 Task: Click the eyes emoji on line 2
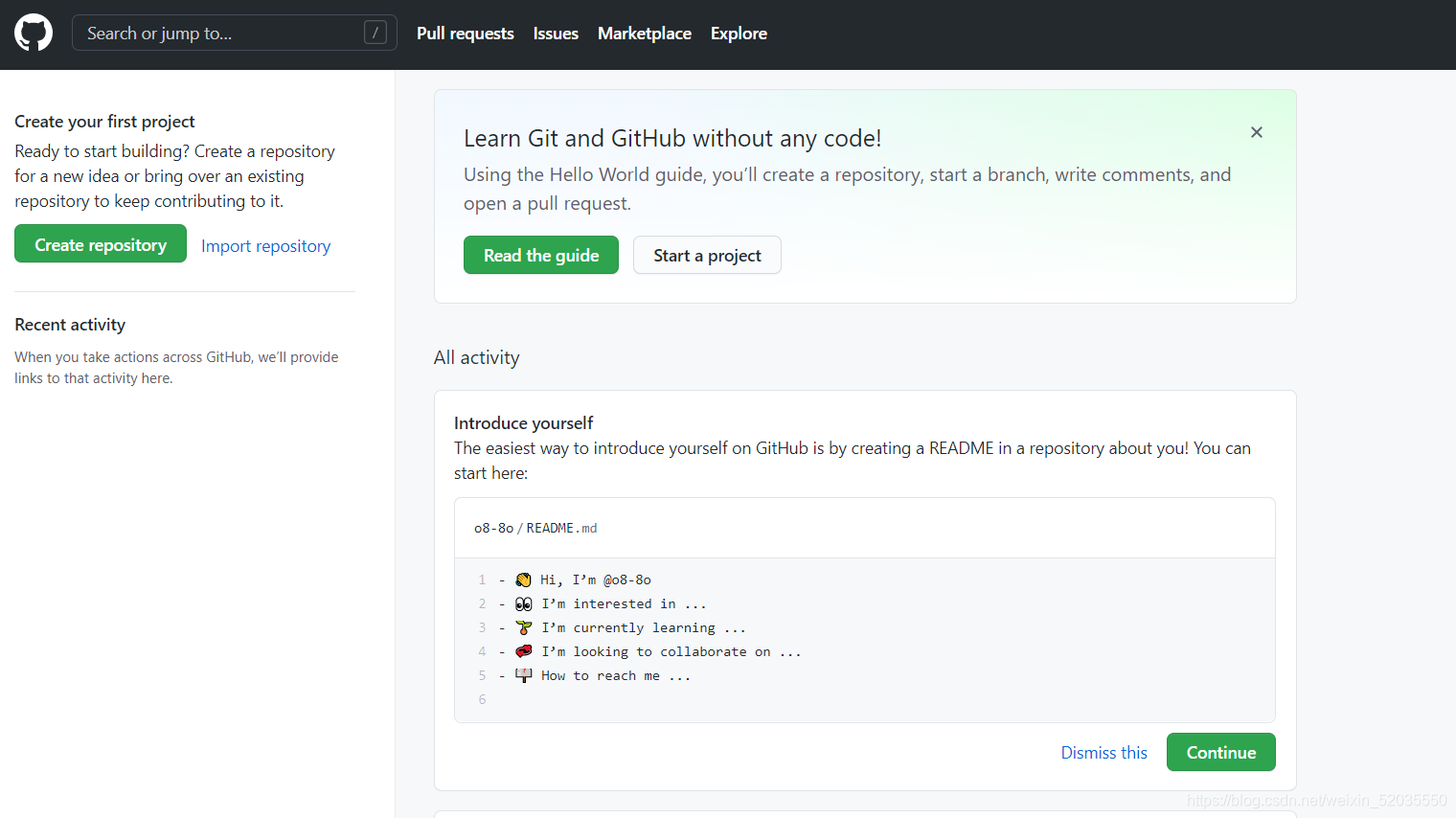tap(523, 603)
